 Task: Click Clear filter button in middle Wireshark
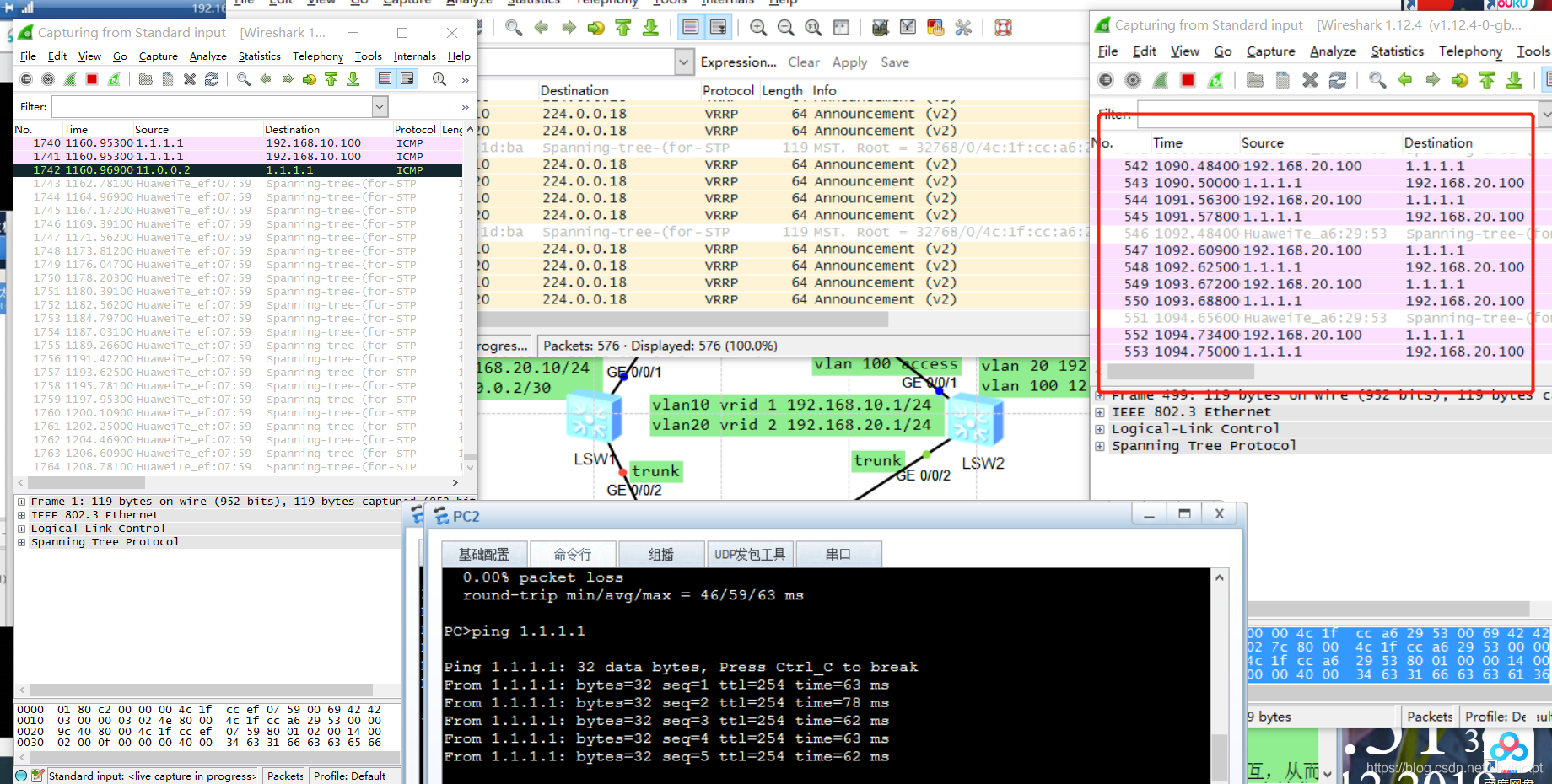(804, 62)
